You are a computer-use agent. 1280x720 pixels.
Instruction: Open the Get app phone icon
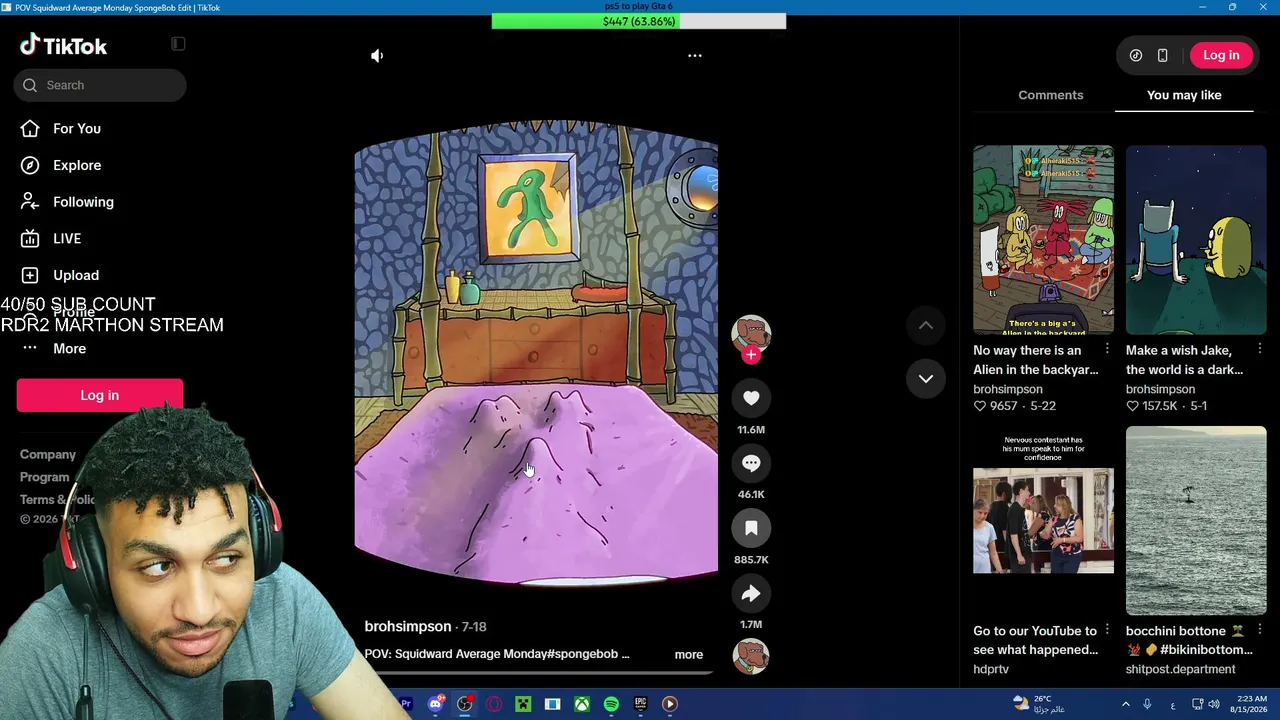(1162, 56)
